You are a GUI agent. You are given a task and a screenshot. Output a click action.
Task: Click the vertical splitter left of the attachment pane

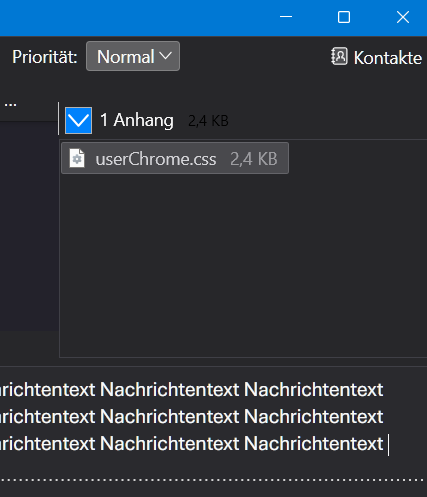click(x=59, y=118)
